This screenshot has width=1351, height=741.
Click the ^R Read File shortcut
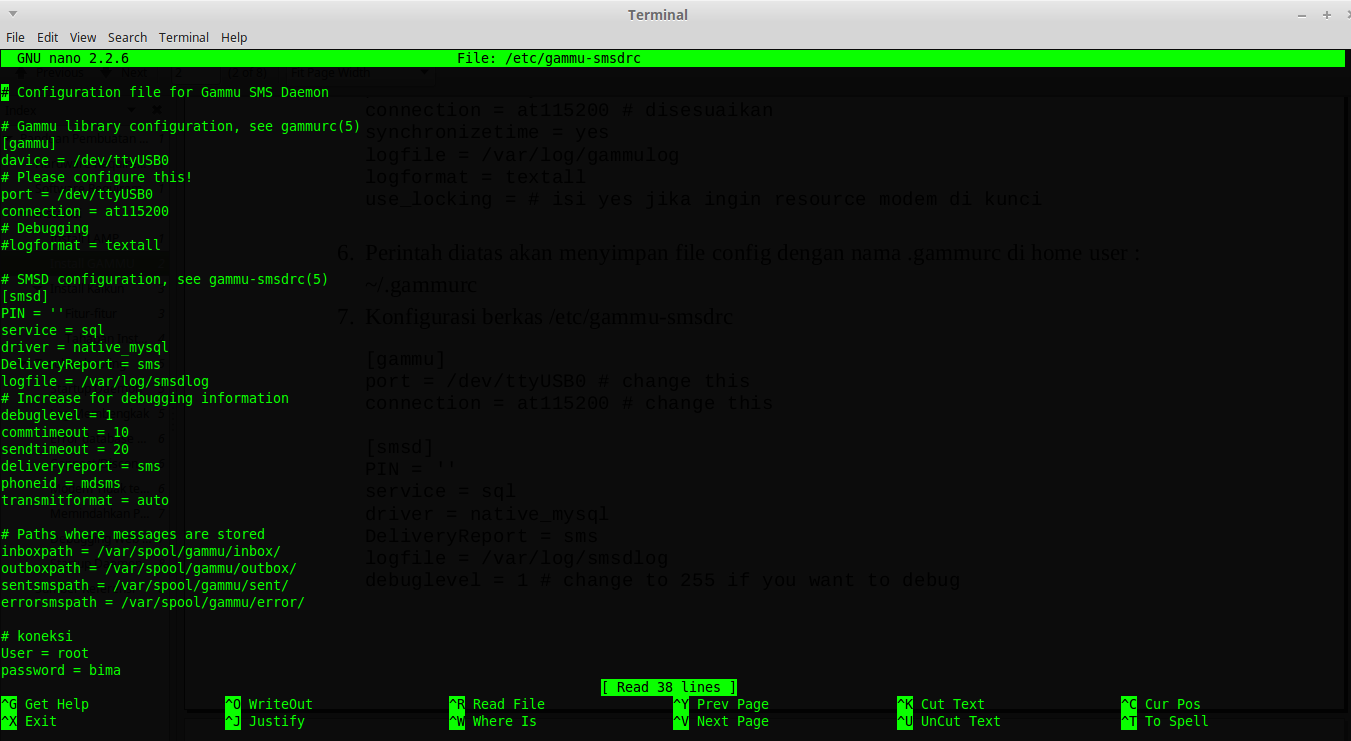(x=497, y=704)
